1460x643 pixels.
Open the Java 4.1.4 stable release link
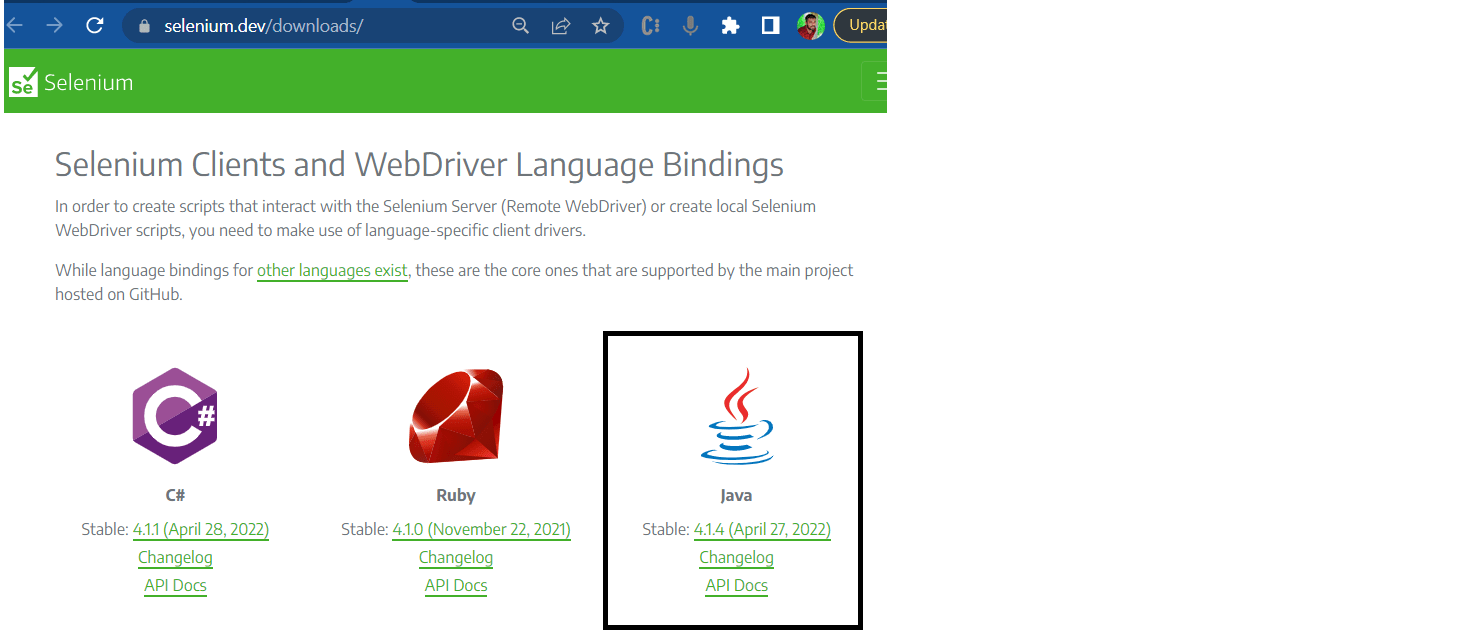(x=762, y=529)
